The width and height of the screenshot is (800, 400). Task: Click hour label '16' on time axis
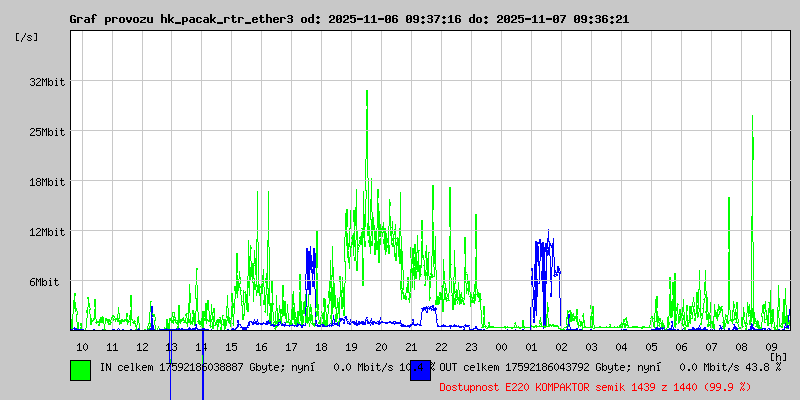tap(262, 347)
